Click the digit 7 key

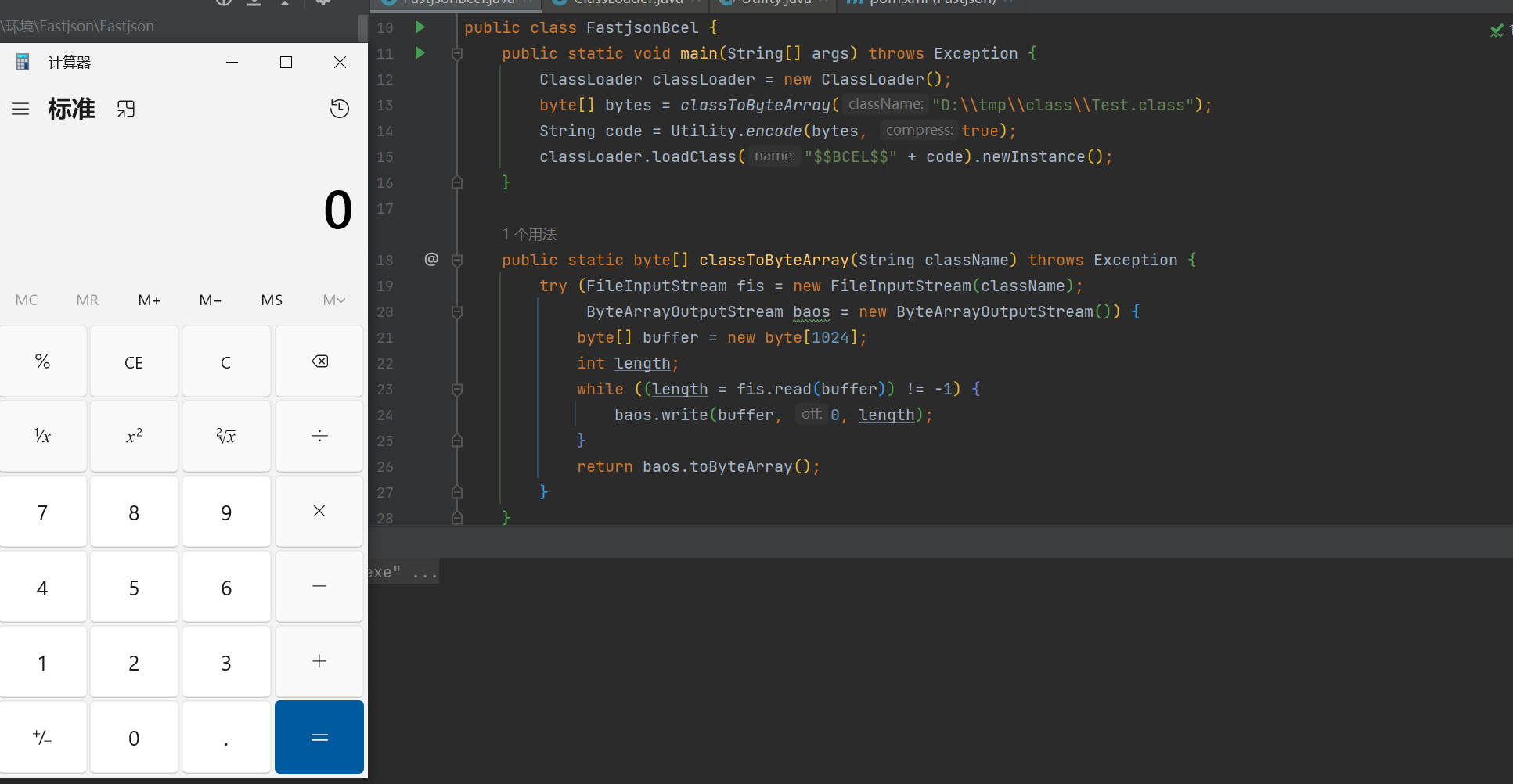(43, 512)
